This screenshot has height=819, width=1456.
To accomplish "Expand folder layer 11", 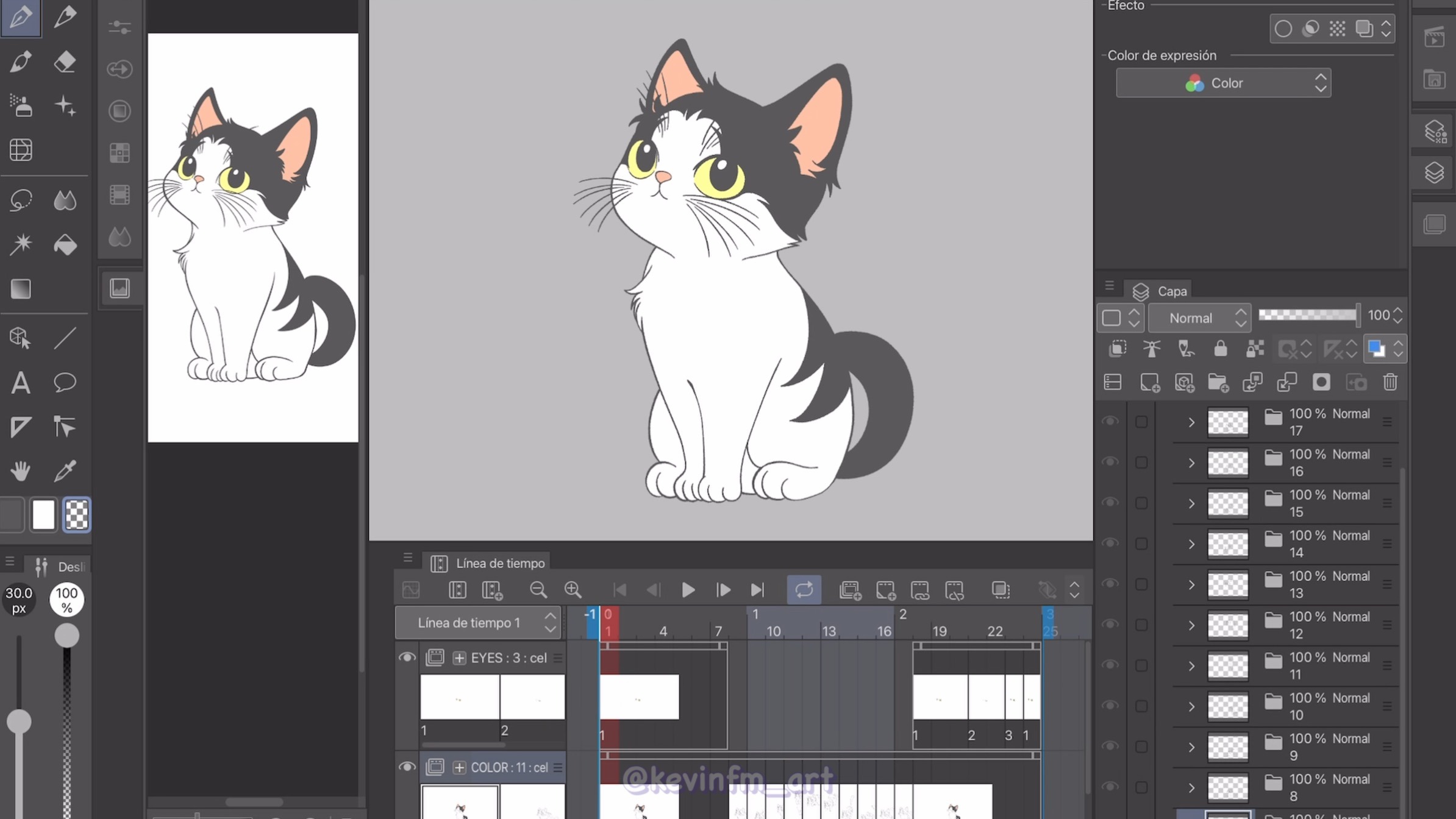I will [x=1191, y=665].
